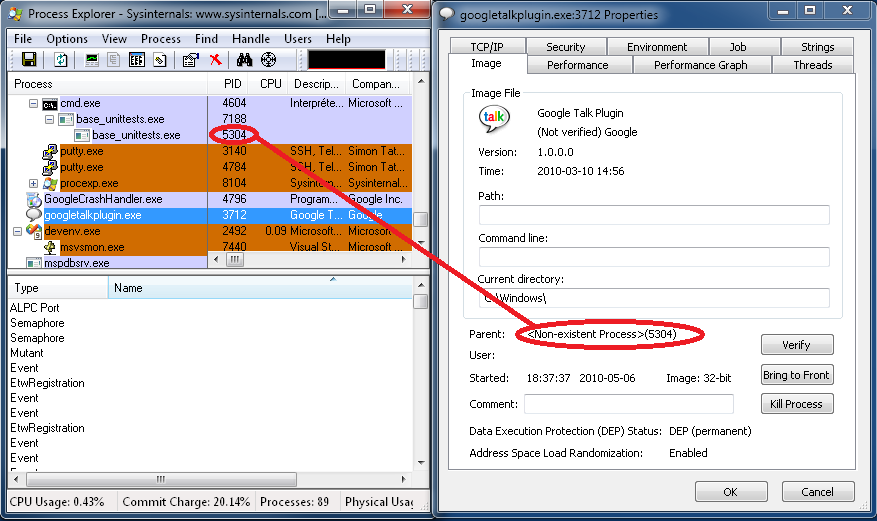
Task: Select the Mutant handle row
Action: pyautogui.click(x=210, y=353)
